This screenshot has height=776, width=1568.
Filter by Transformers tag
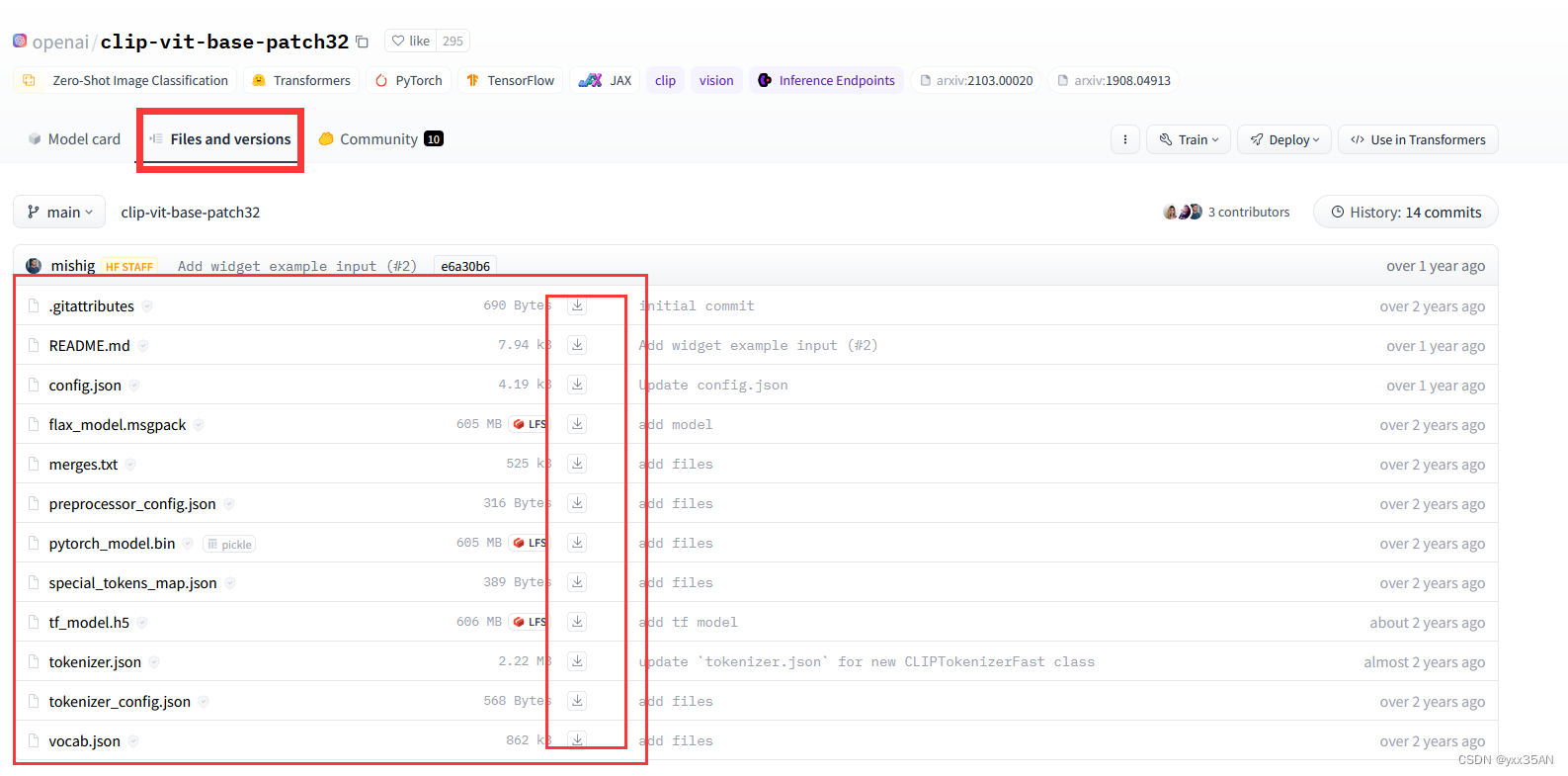tap(301, 80)
